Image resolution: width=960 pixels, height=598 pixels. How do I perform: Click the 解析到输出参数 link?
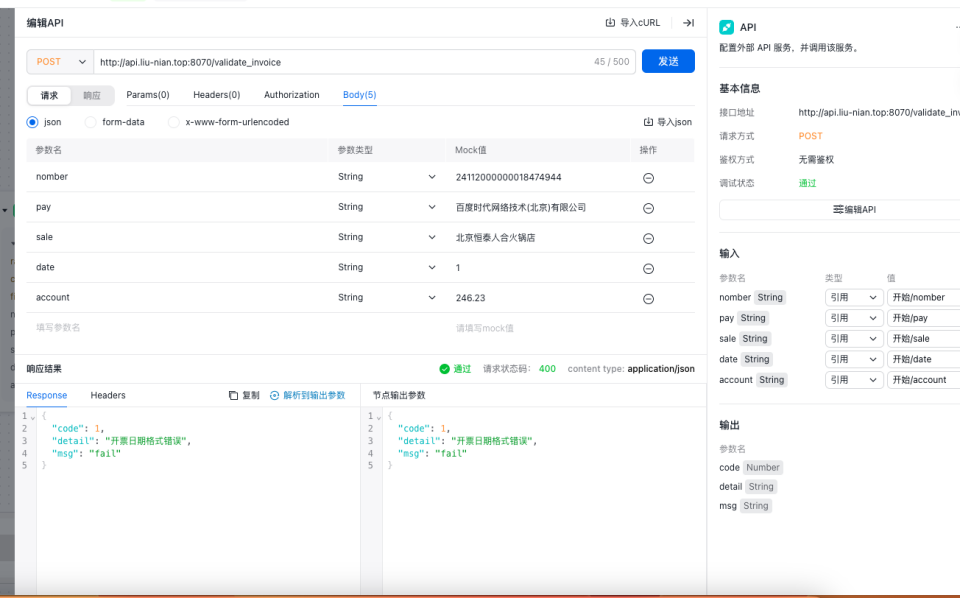pos(314,395)
